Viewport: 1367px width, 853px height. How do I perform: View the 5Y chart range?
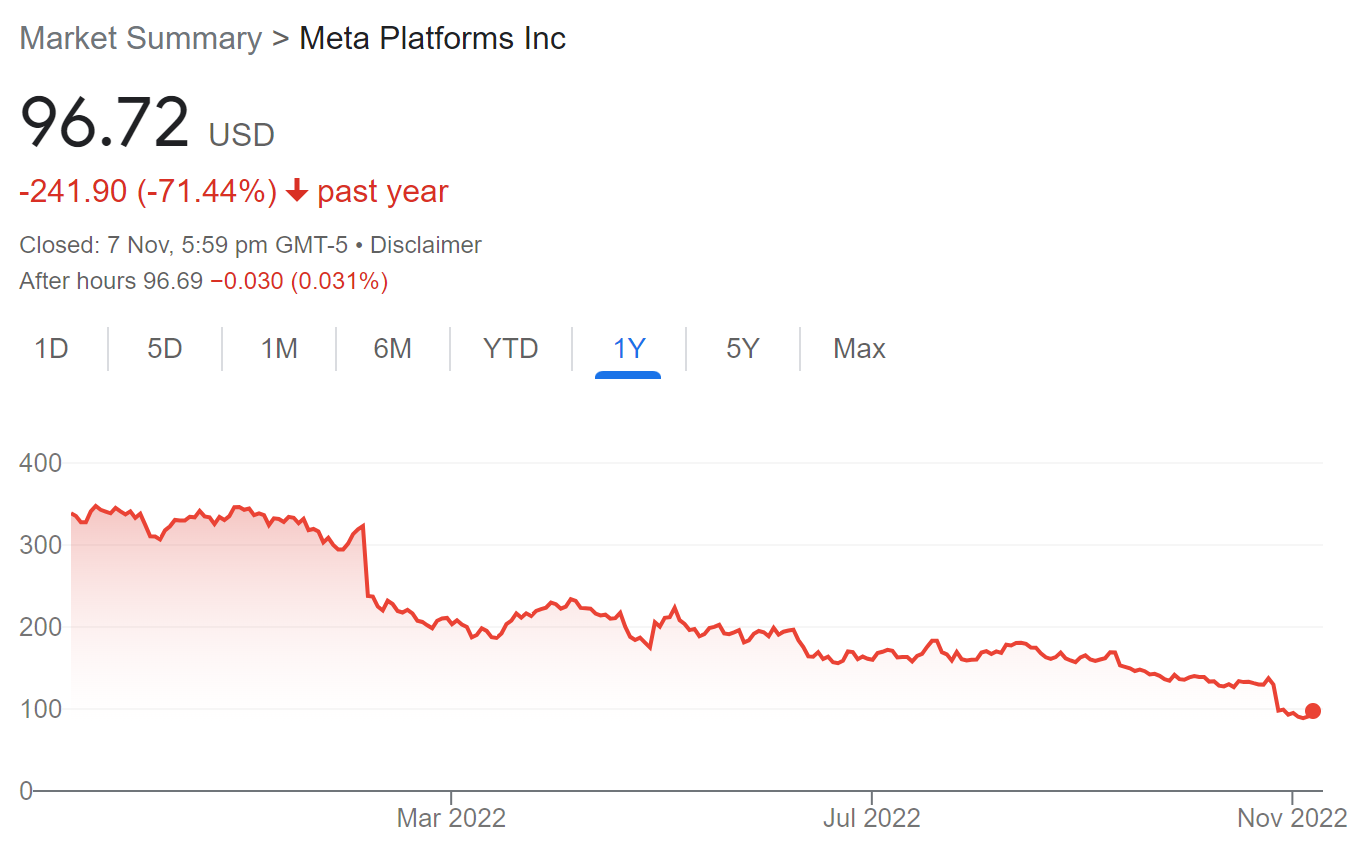pyautogui.click(x=743, y=349)
